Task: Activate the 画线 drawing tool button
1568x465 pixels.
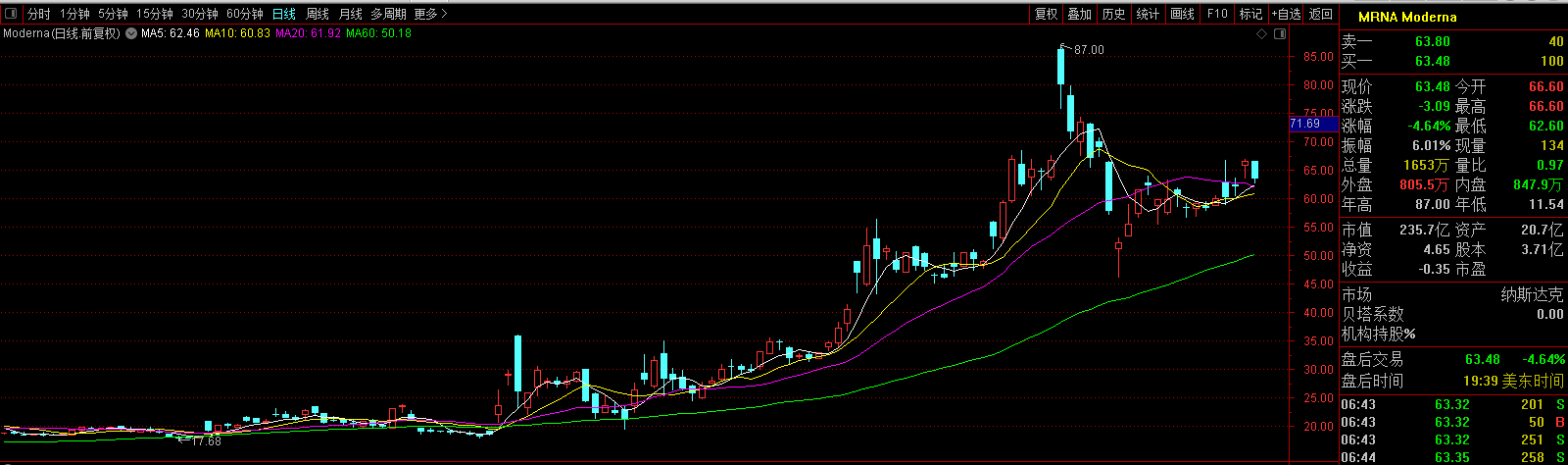Action: [1183, 14]
